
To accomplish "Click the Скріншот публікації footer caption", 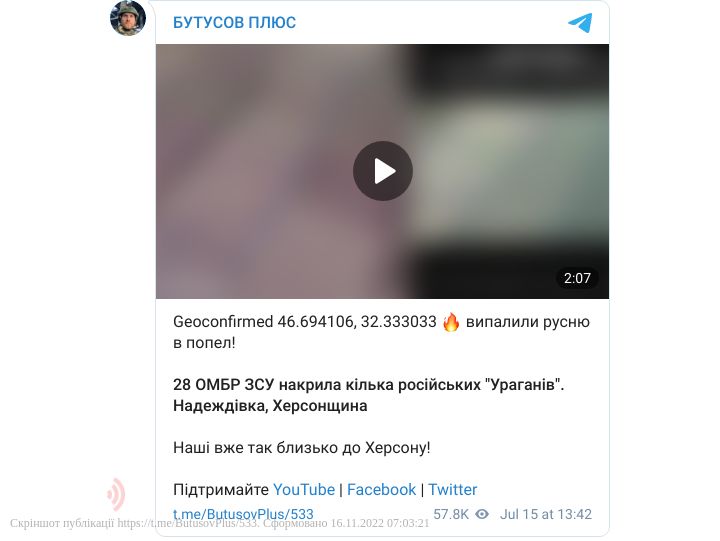I will pos(219,523).
